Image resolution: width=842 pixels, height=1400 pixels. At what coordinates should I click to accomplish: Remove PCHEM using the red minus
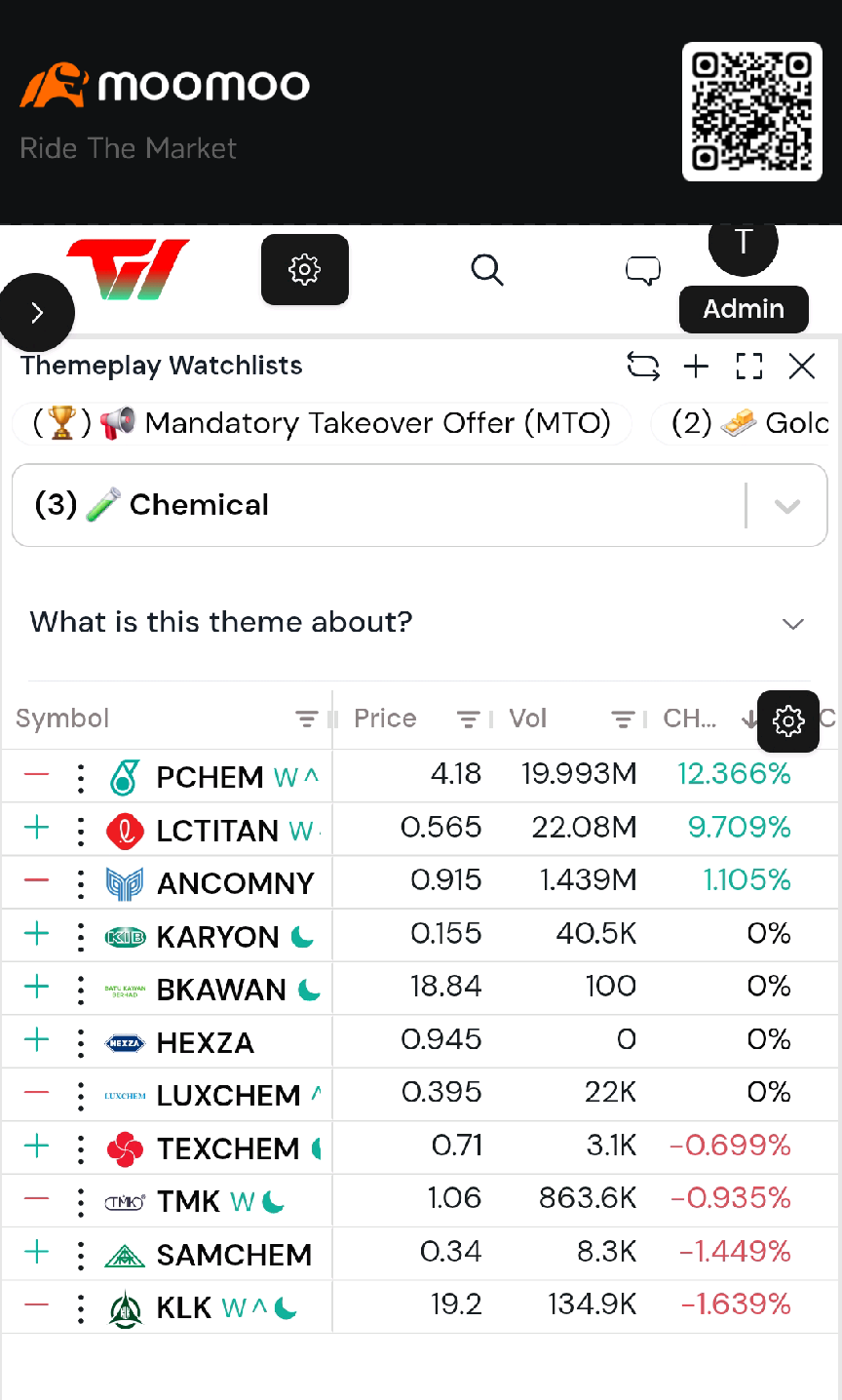[36, 775]
